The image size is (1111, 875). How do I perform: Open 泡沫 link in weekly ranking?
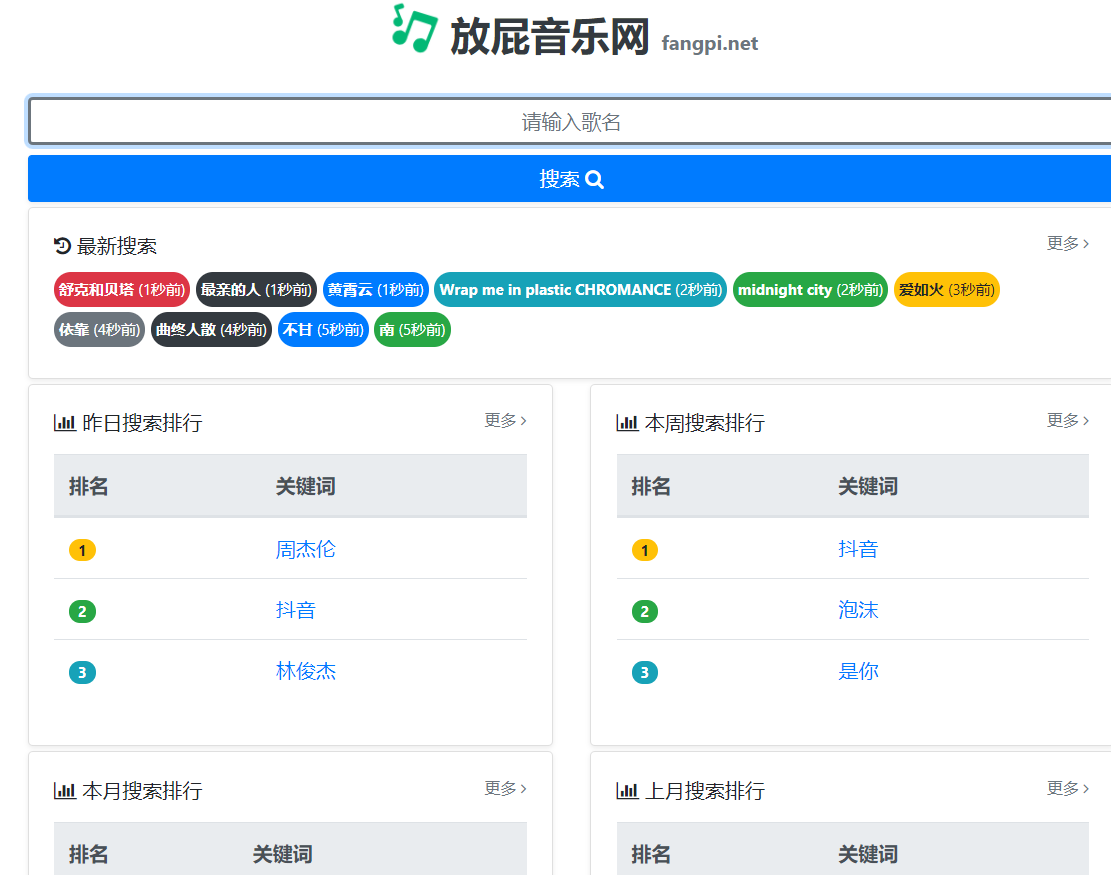pyautogui.click(x=858, y=610)
